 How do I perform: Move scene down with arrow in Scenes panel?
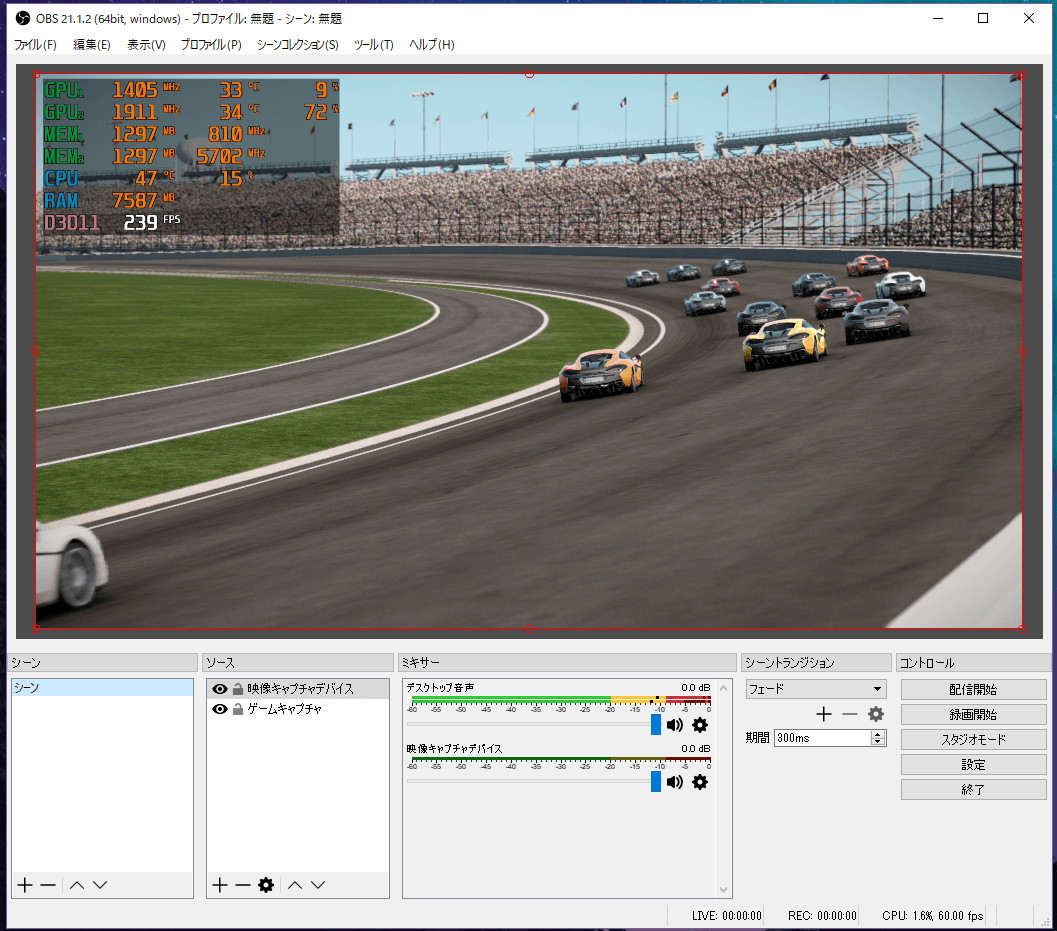pyautogui.click(x=100, y=884)
